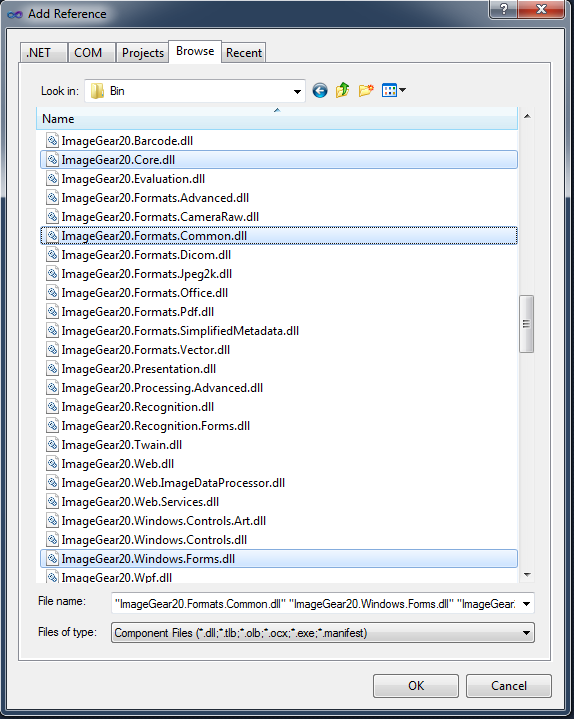Expand the Look in folder dropdown
Screen dimensions: 574x719
tap(297, 91)
